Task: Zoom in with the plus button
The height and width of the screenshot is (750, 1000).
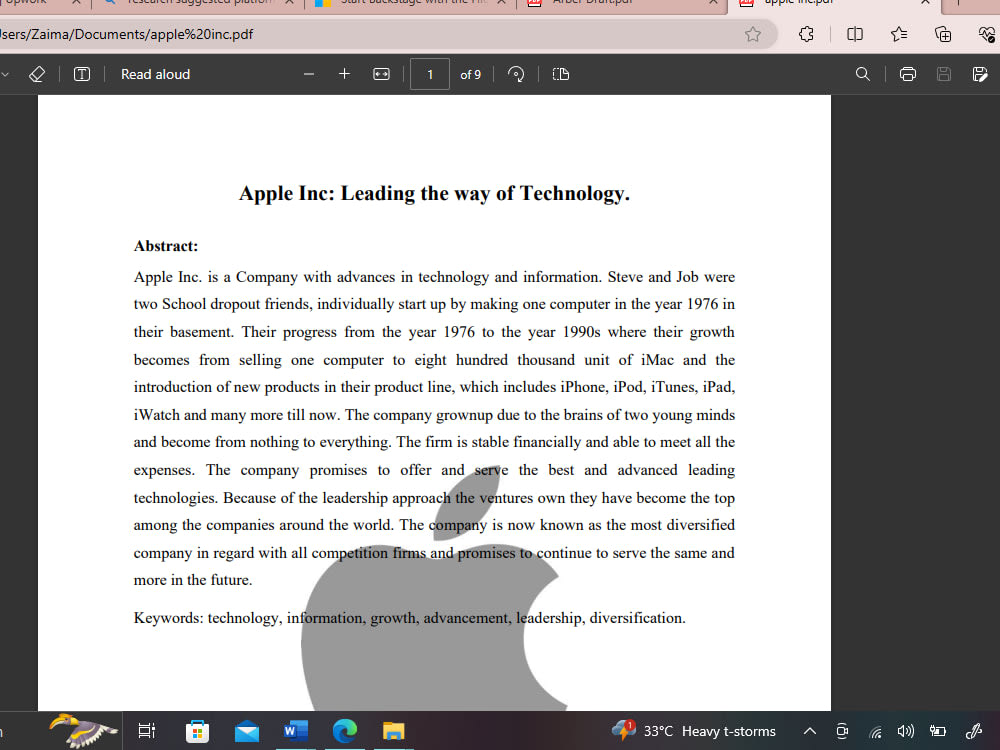Action: [x=344, y=75]
